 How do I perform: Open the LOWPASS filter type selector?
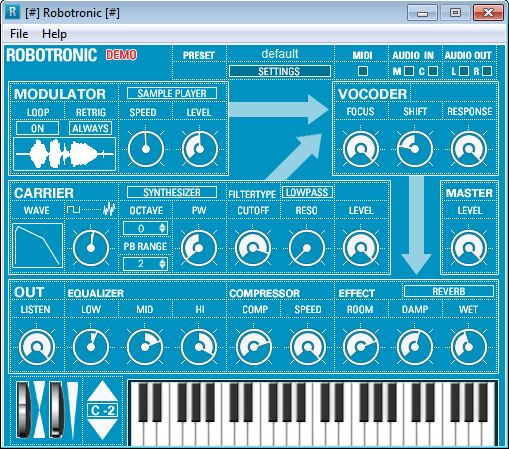(307, 192)
